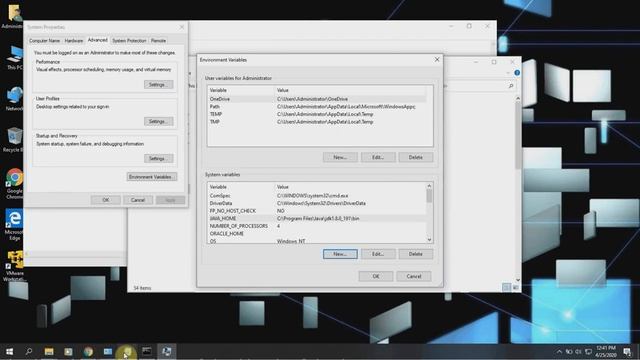Open the clock showing 12:41 PM
Image resolution: width=640 pixels, height=360 pixels.
tap(606, 351)
